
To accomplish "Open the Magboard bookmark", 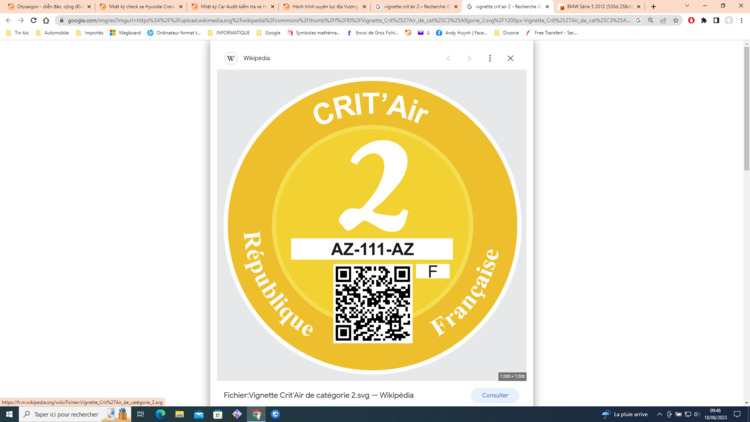I will (125, 33).
